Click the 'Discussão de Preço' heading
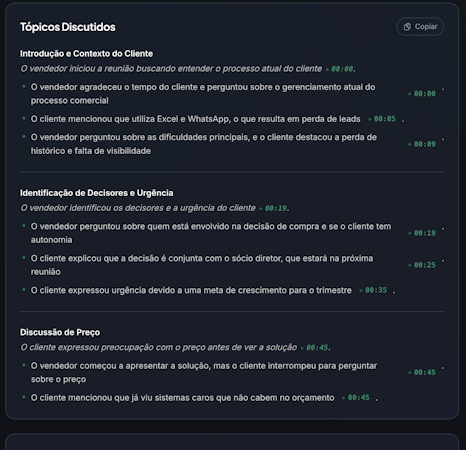This screenshot has width=466, height=450. [60, 332]
